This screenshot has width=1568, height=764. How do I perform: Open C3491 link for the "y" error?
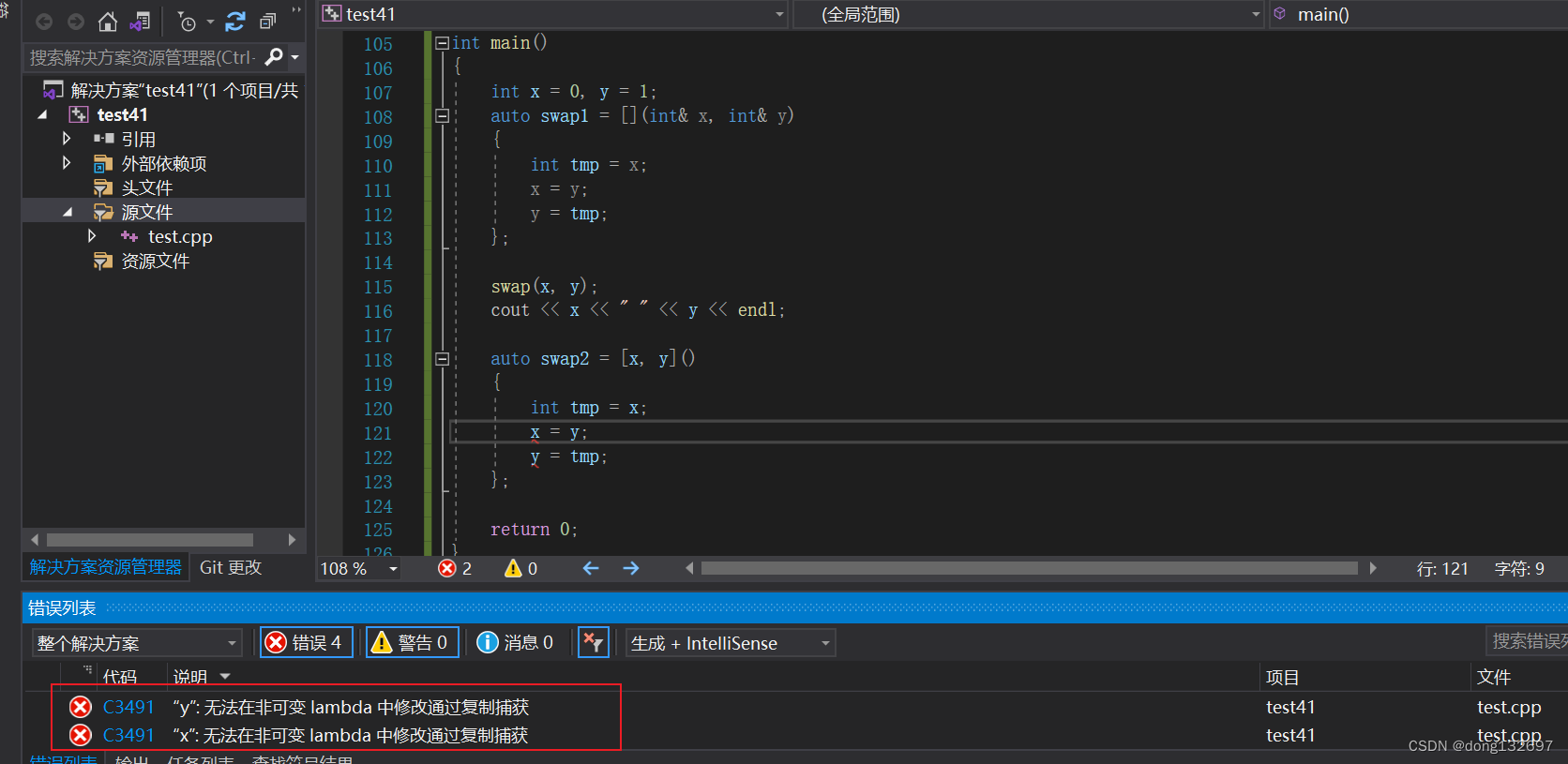(x=128, y=707)
